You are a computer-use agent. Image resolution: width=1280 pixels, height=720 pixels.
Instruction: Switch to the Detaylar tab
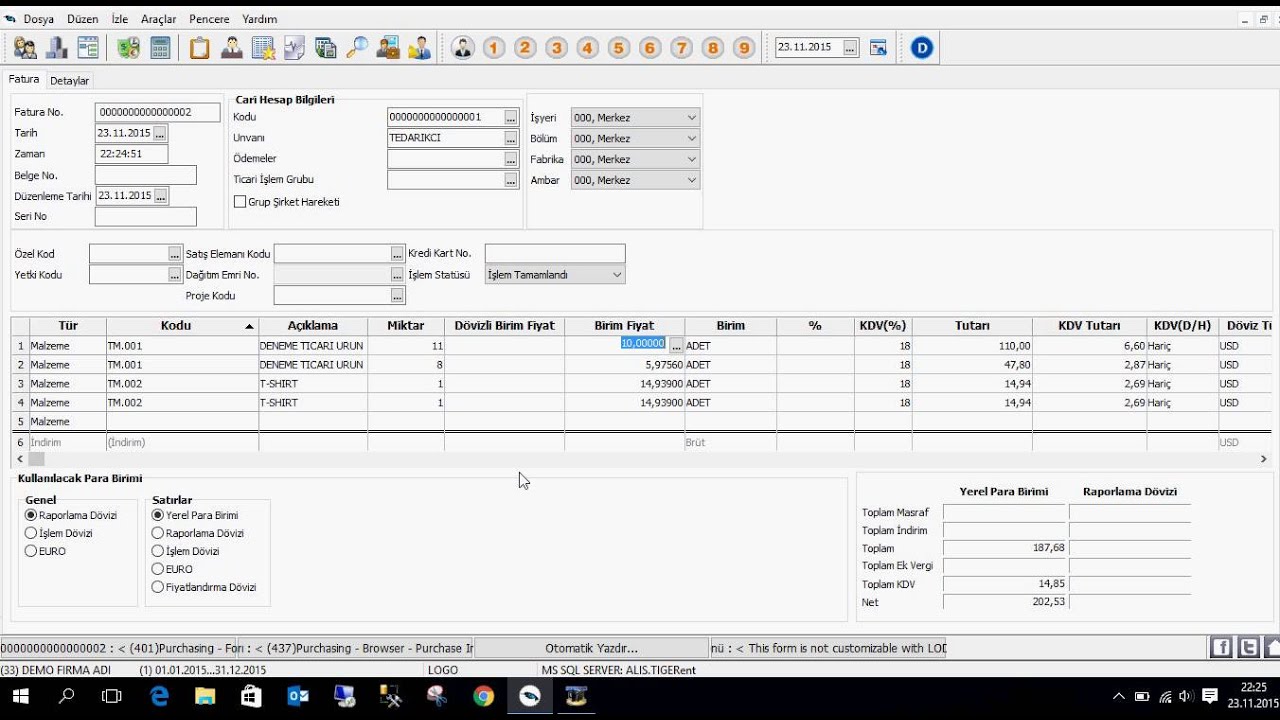pos(70,80)
